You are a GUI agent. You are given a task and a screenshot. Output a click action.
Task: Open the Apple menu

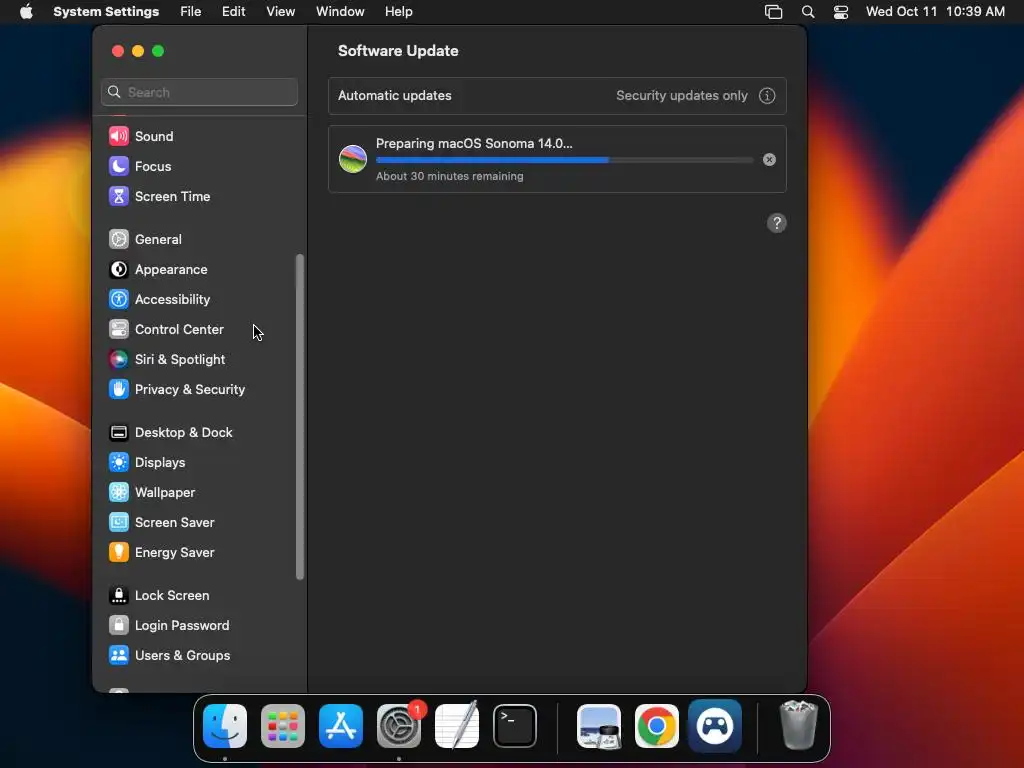pyautogui.click(x=26, y=12)
